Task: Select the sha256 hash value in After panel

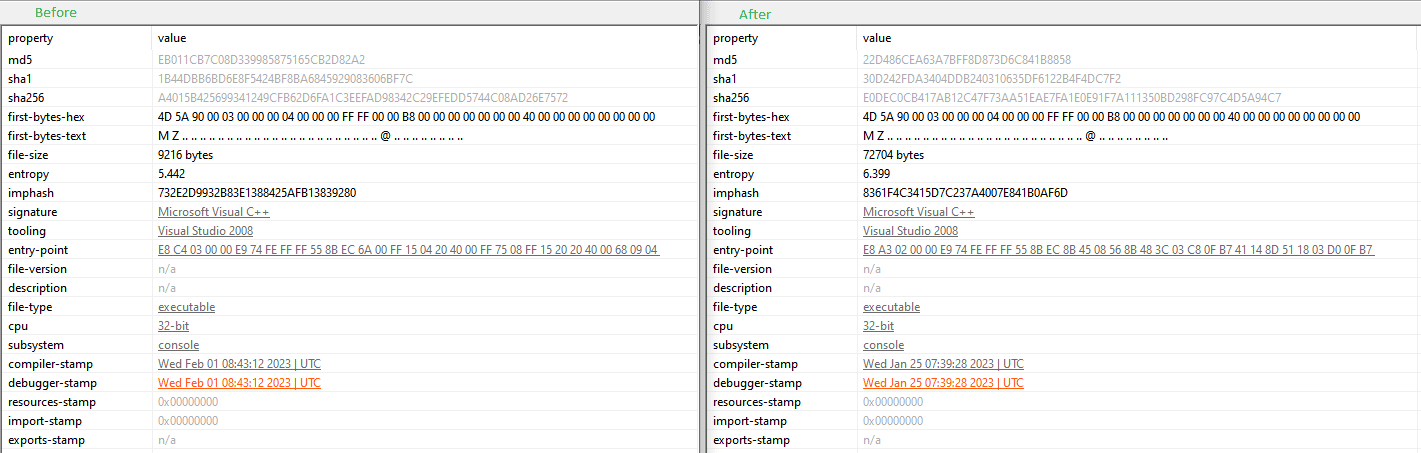Action: tap(1072, 98)
